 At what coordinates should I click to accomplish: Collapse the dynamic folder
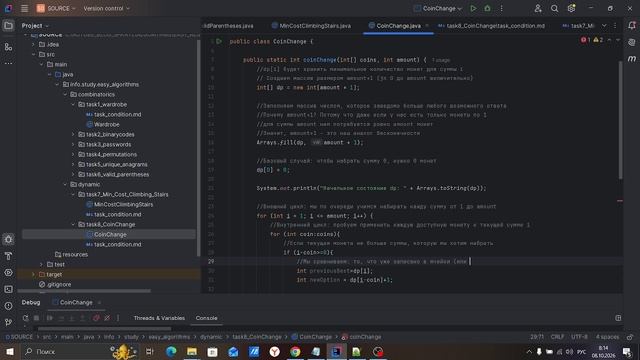[x=65, y=184]
